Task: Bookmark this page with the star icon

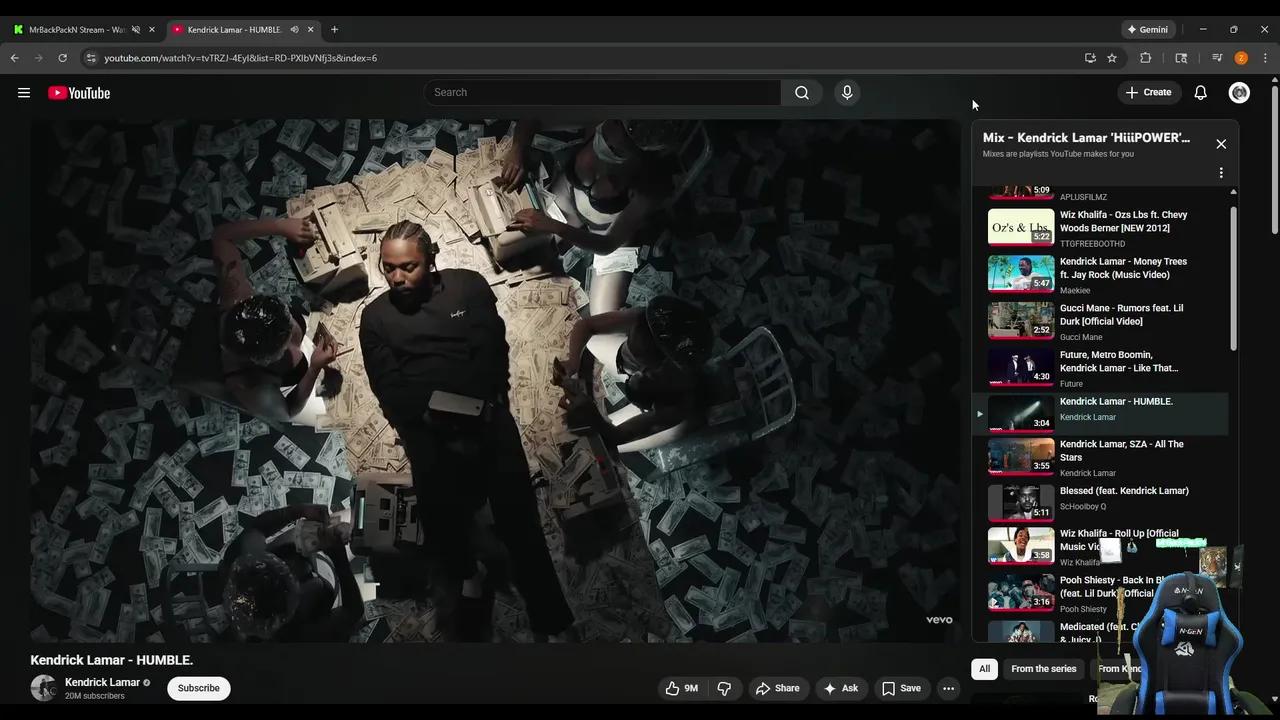Action: (1112, 58)
